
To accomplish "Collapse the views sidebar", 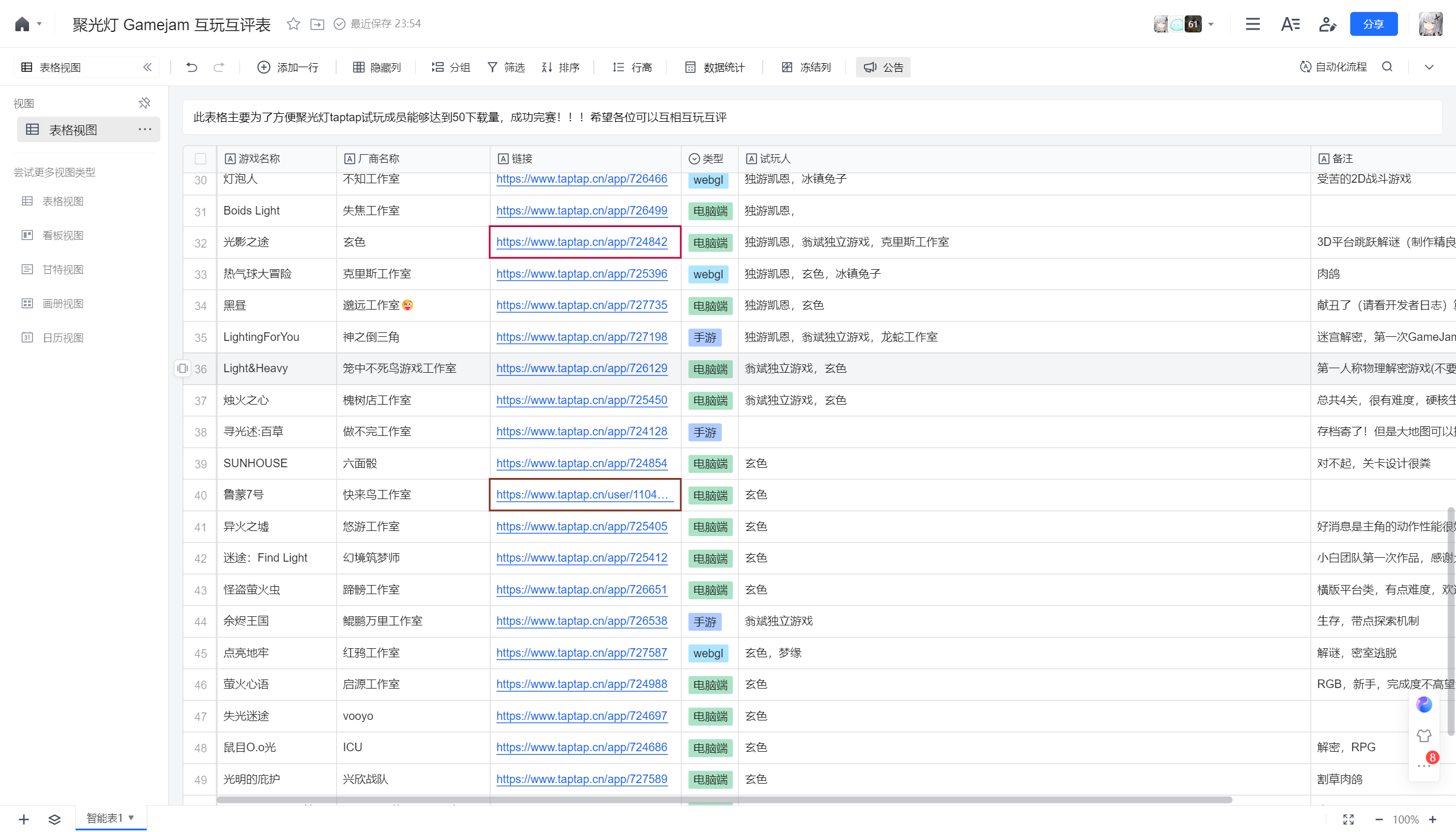I will [147, 67].
